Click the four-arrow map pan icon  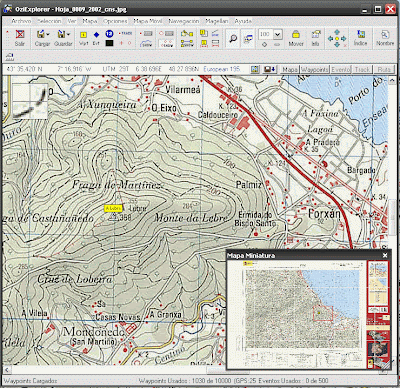tap(337, 38)
